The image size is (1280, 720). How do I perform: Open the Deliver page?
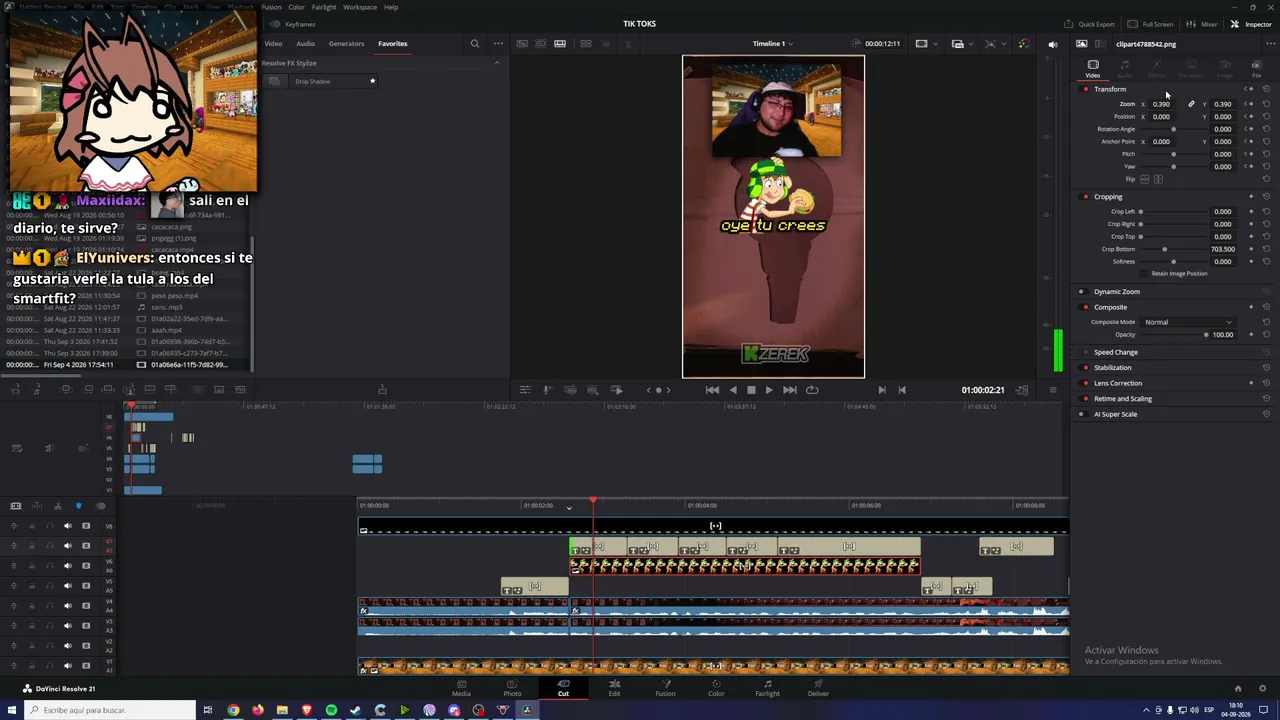pos(818,688)
